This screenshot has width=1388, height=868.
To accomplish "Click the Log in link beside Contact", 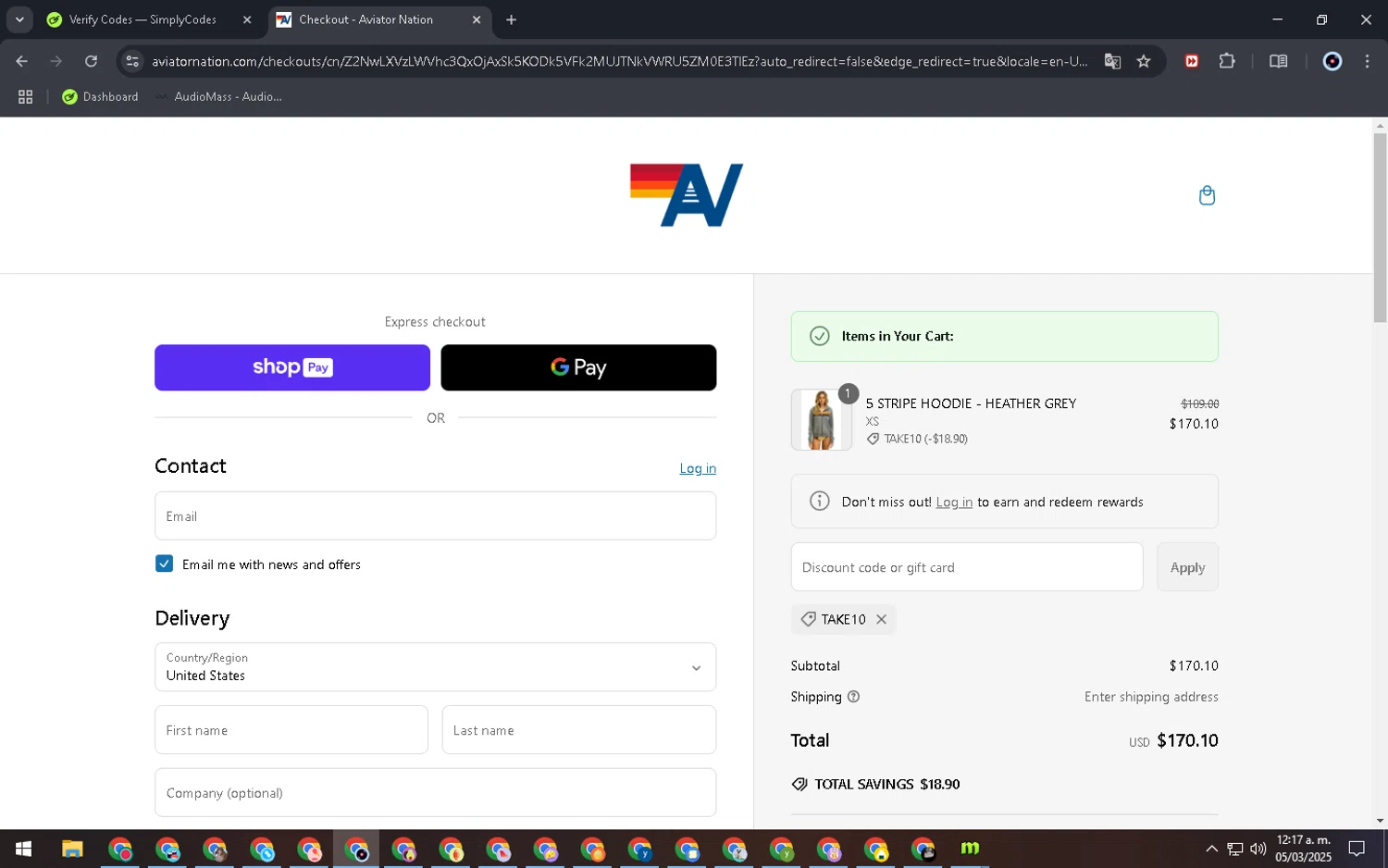I will [698, 468].
